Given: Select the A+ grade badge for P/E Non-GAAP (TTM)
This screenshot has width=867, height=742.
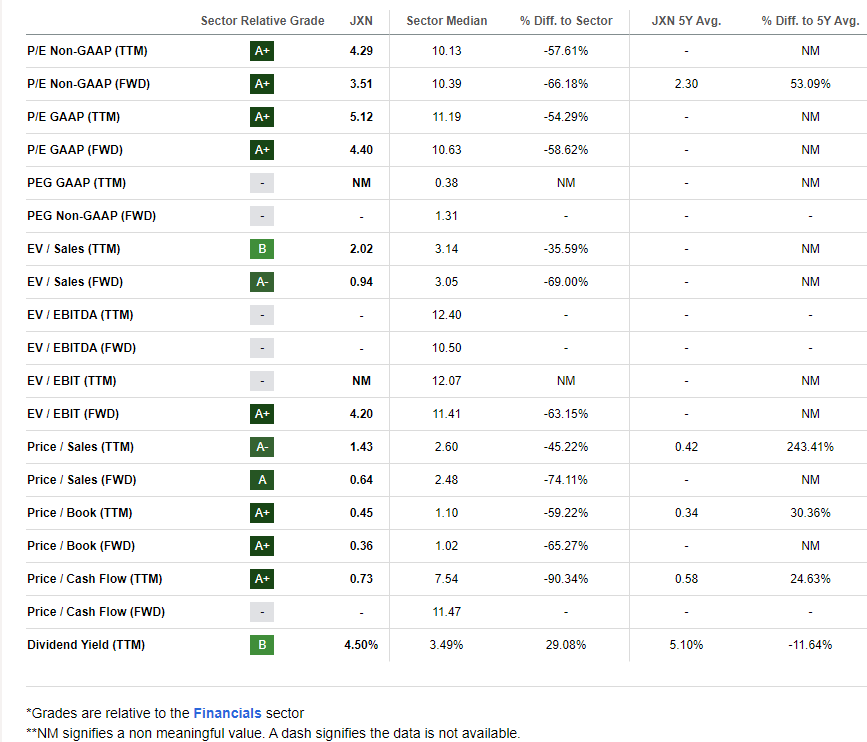Looking at the screenshot, I should point(261,50).
